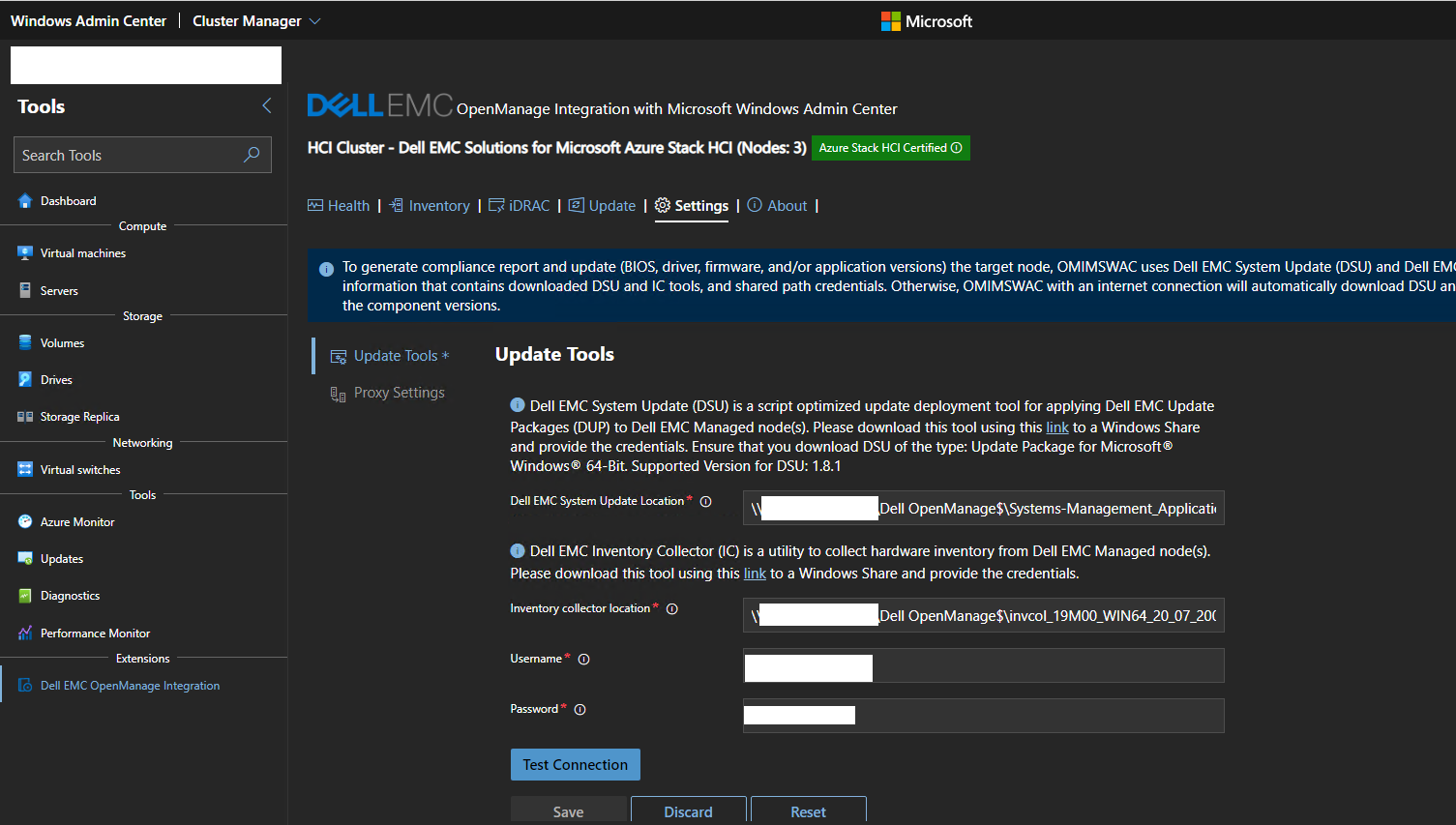The width and height of the screenshot is (1456, 825).
Task: Click the Virtual machines icon
Action: click(x=25, y=253)
